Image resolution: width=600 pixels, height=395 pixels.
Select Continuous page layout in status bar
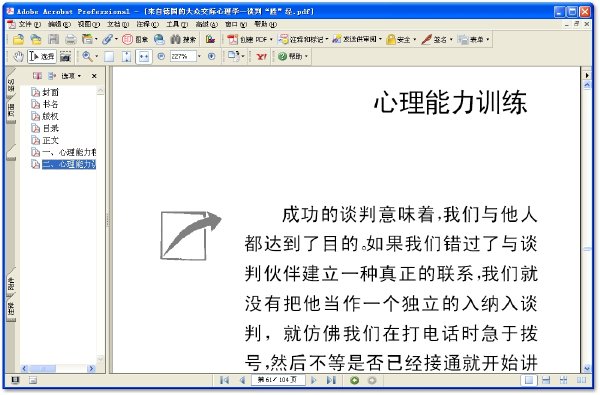[x=546, y=380]
